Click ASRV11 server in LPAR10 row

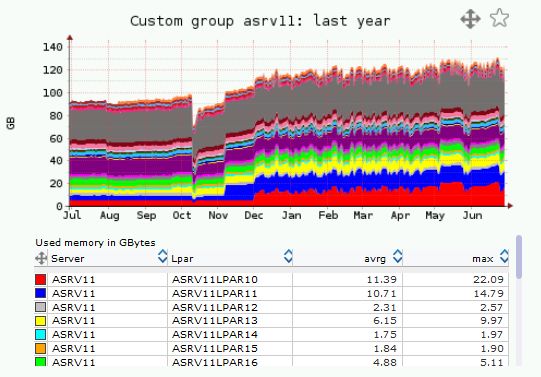(x=73, y=279)
